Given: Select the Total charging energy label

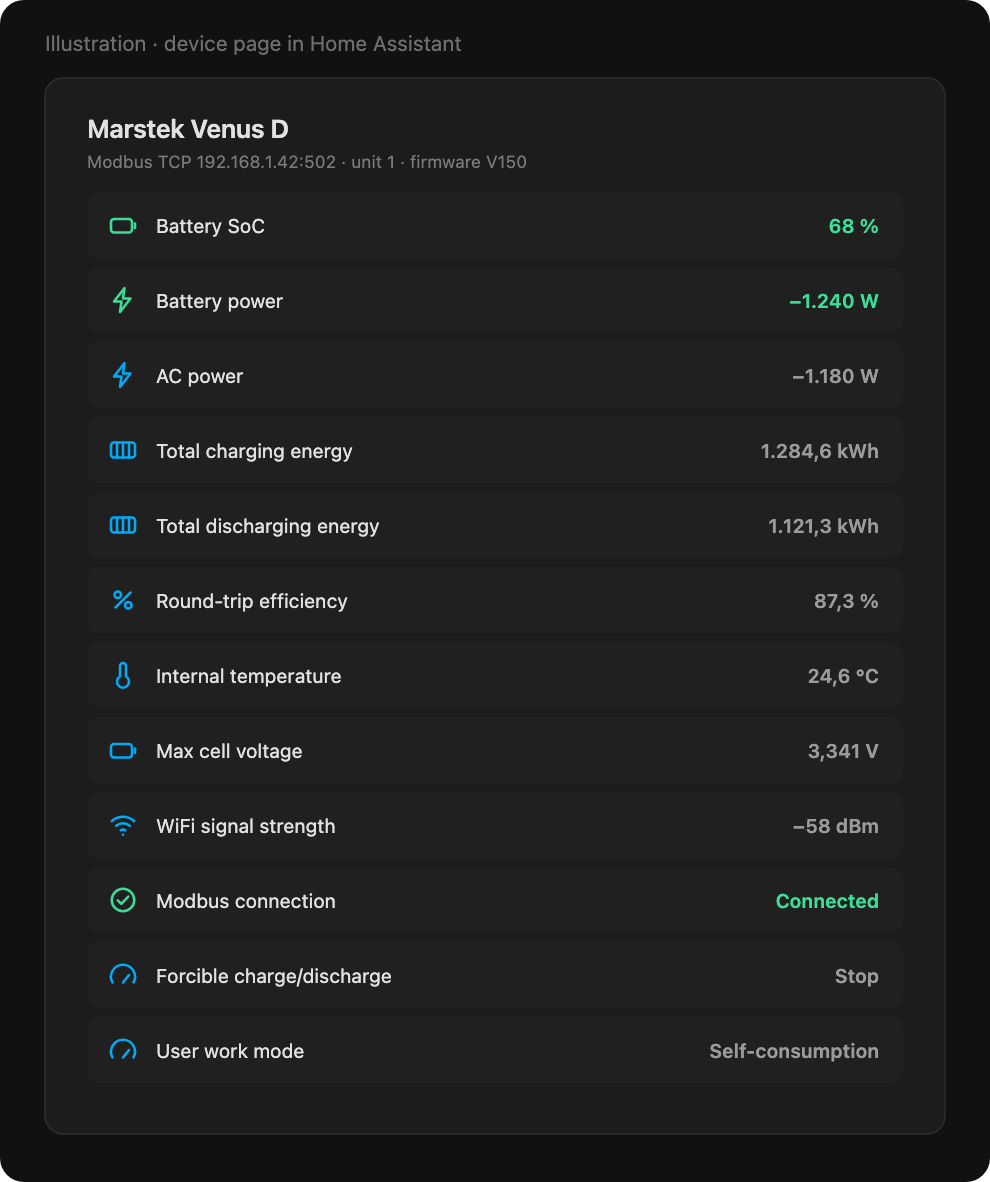Looking at the screenshot, I should click(254, 452).
